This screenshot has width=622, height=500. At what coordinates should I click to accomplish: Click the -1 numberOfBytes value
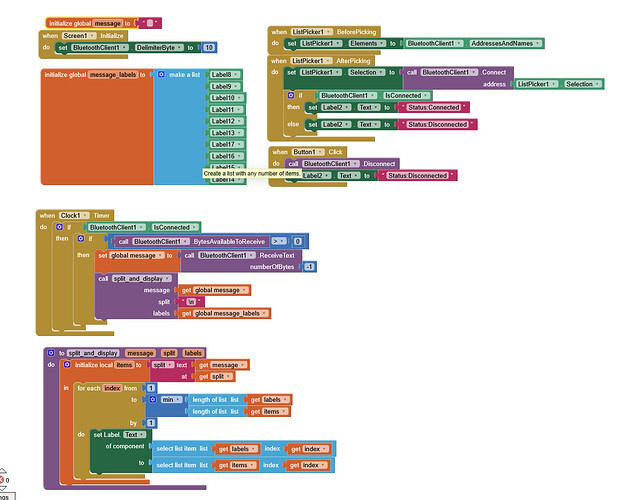(309, 266)
